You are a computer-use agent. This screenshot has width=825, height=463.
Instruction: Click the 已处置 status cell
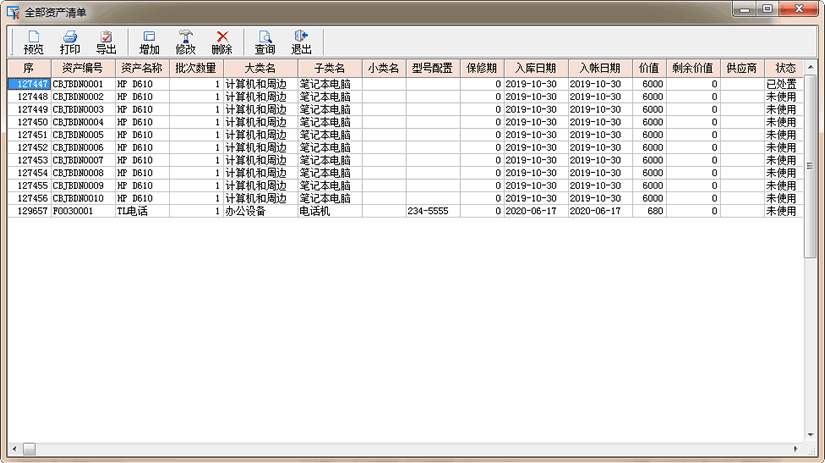781,84
